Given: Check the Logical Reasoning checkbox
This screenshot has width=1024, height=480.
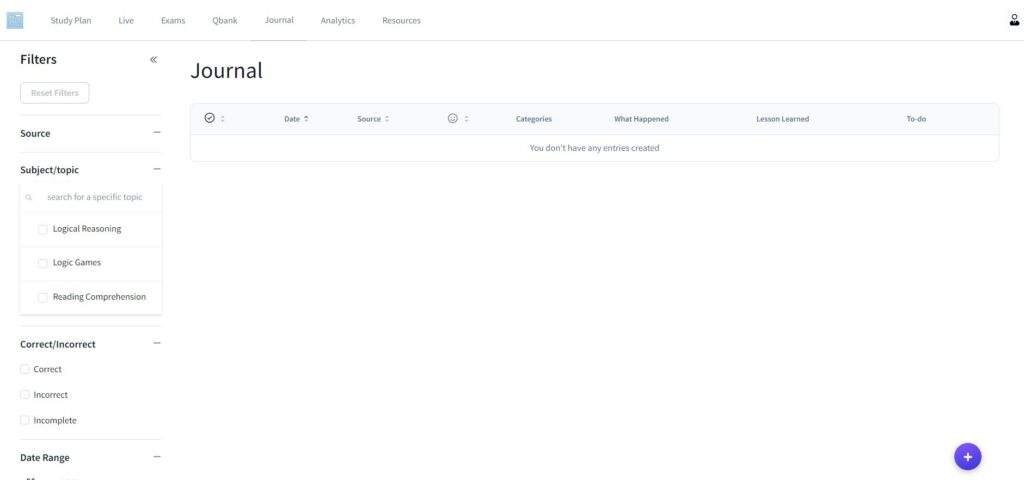Looking at the screenshot, I should 43,230.
